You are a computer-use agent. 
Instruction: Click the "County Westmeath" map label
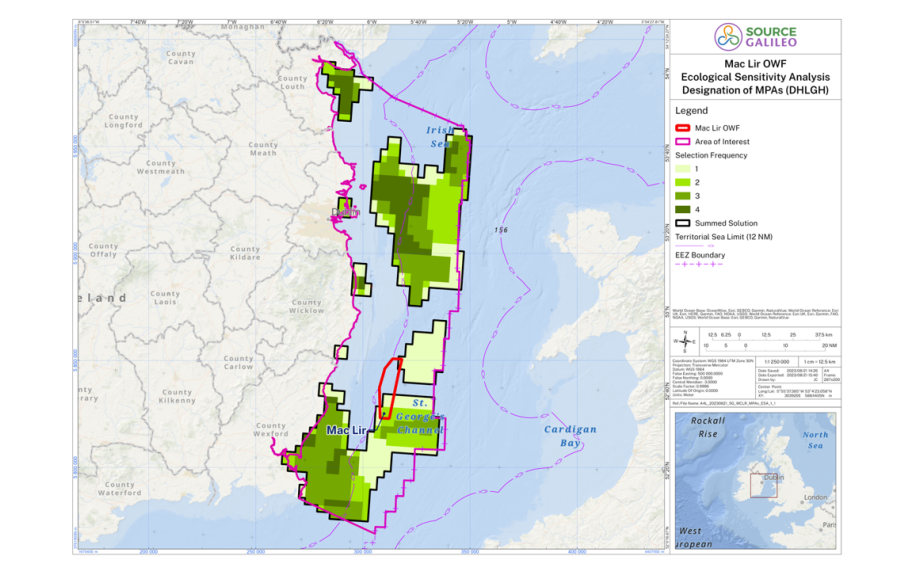[x=161, y=167]
